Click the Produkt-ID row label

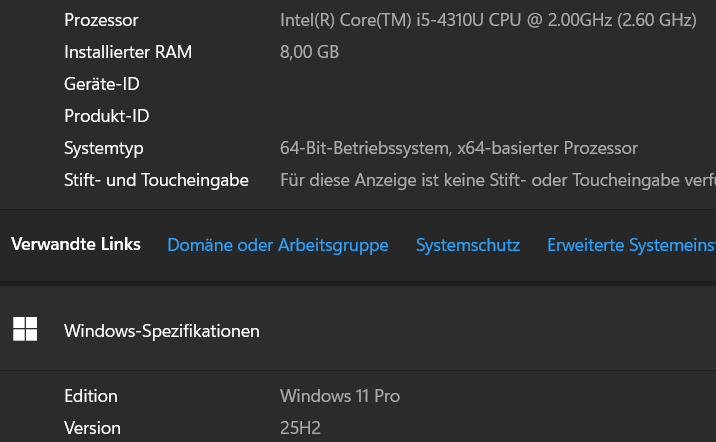coord(106,116)
